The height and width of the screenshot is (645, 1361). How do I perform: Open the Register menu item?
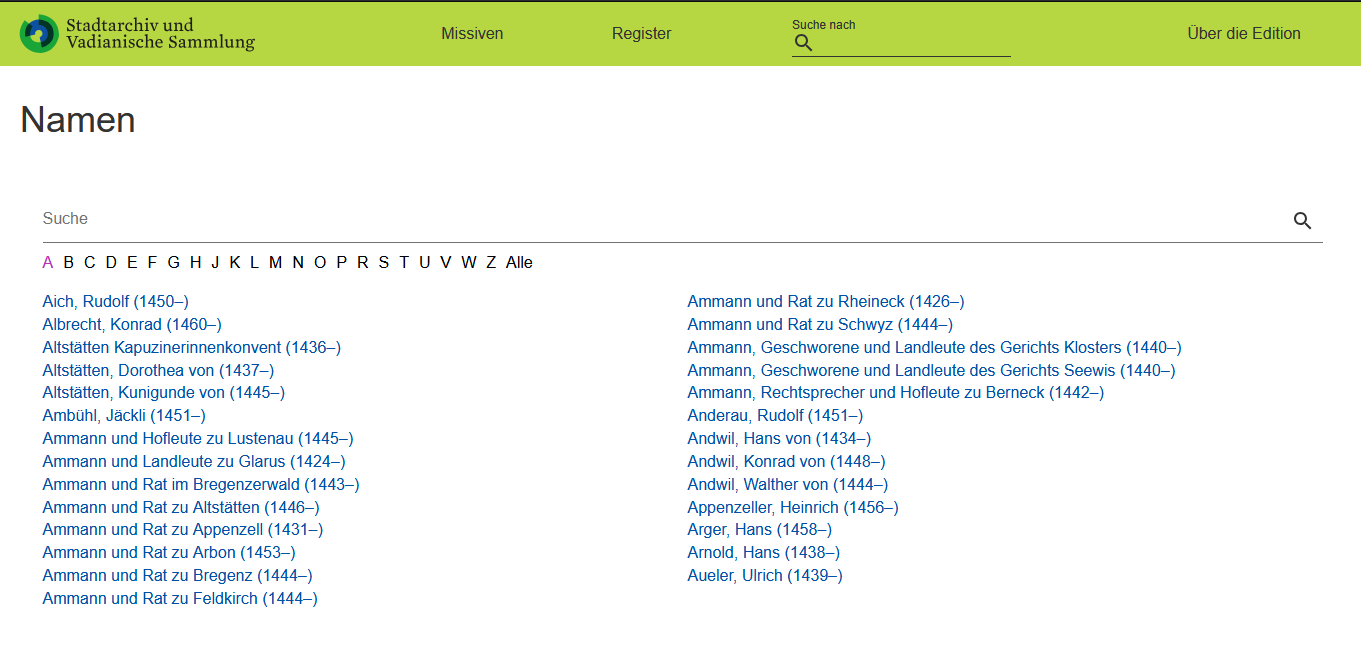(x=641, y=33)
